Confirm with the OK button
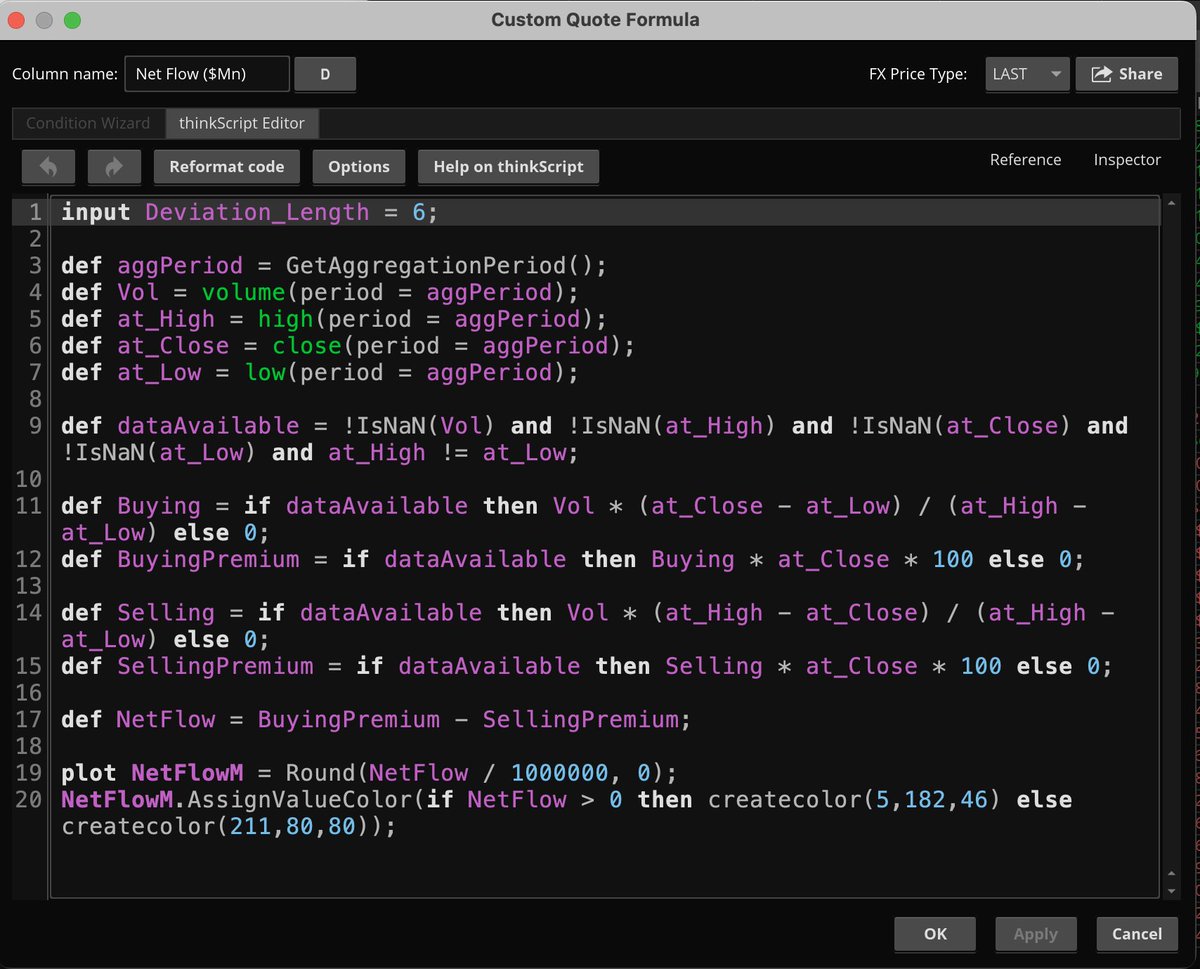Screen dimensions: 1200x969 click(x=935, y=934)
